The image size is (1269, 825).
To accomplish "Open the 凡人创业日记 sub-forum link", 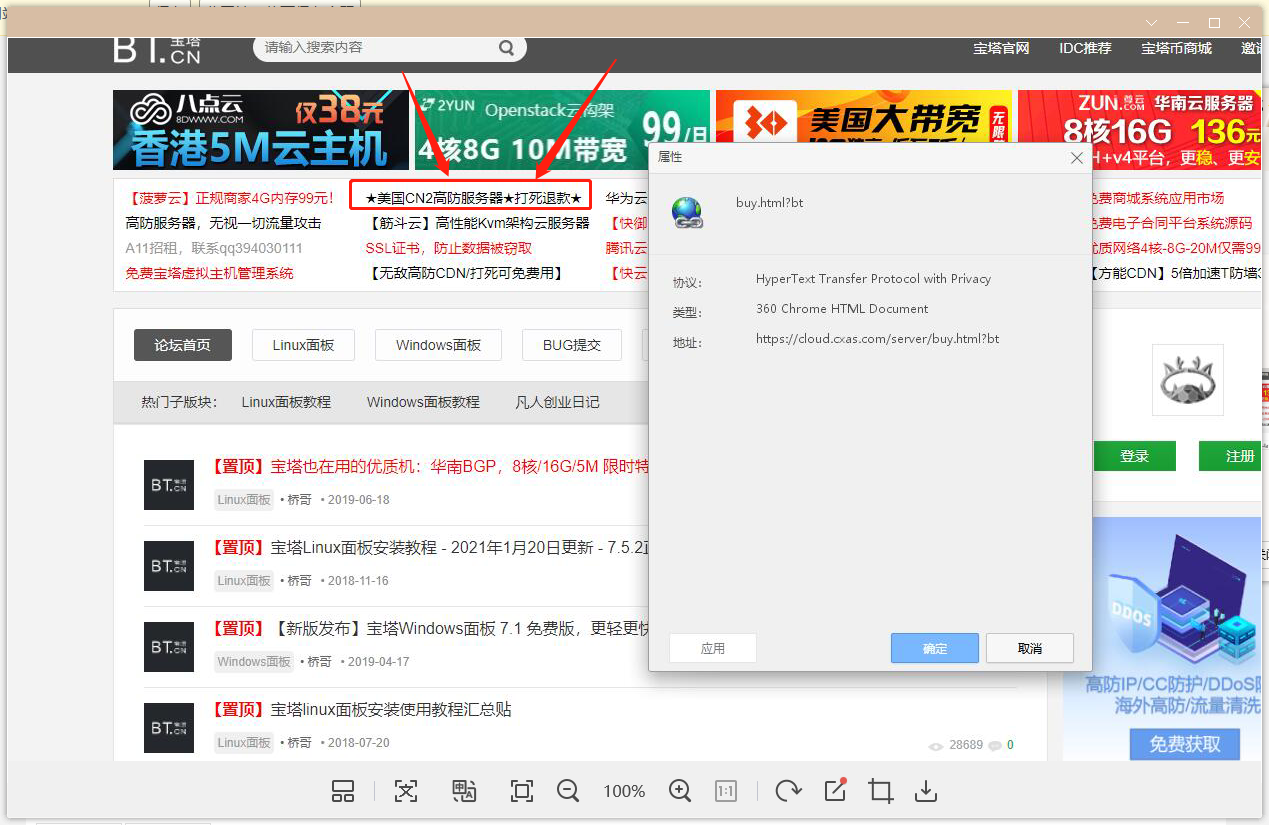I will (557, 402).
